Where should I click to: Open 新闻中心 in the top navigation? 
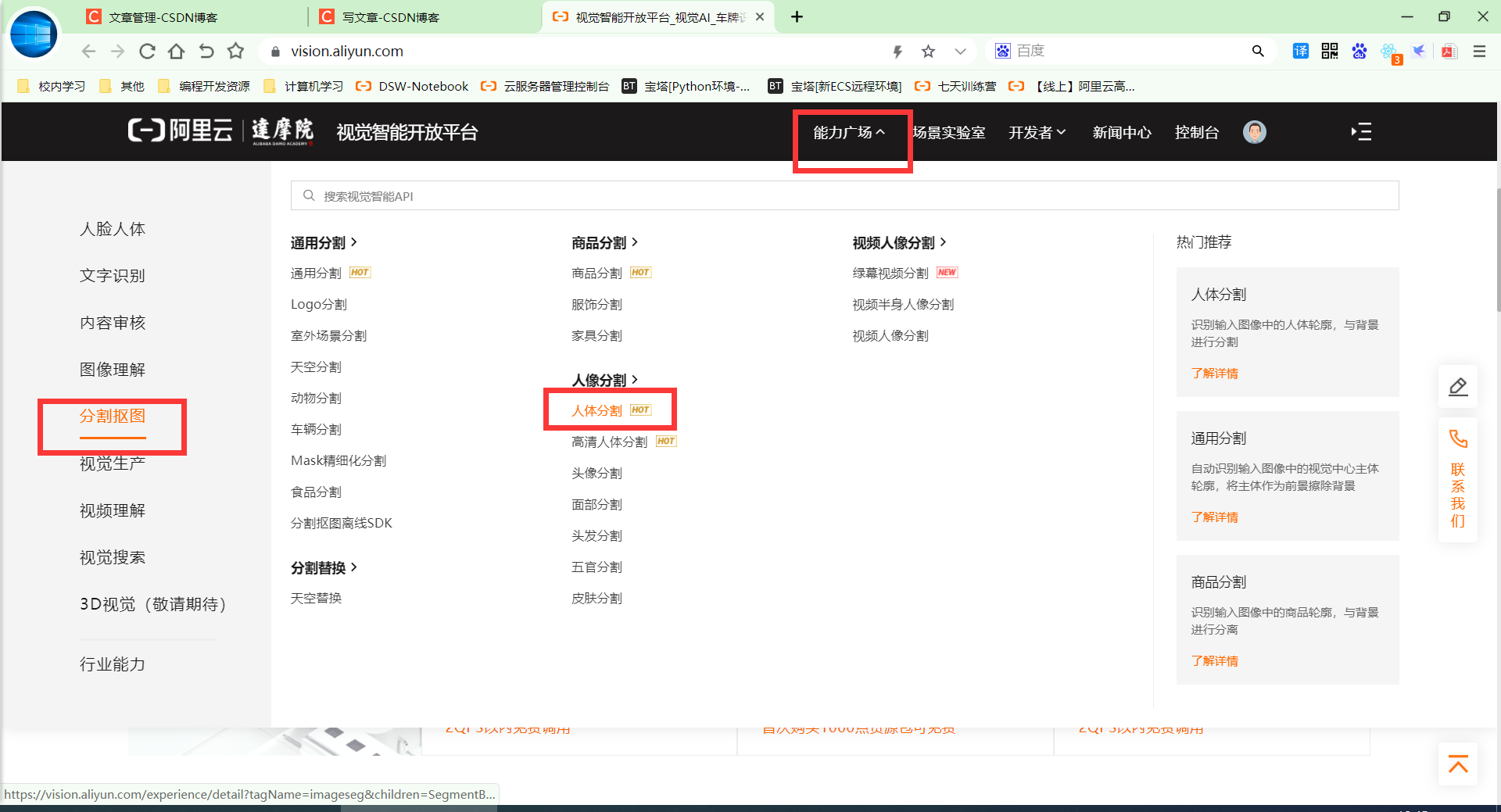pos(1122,133)
